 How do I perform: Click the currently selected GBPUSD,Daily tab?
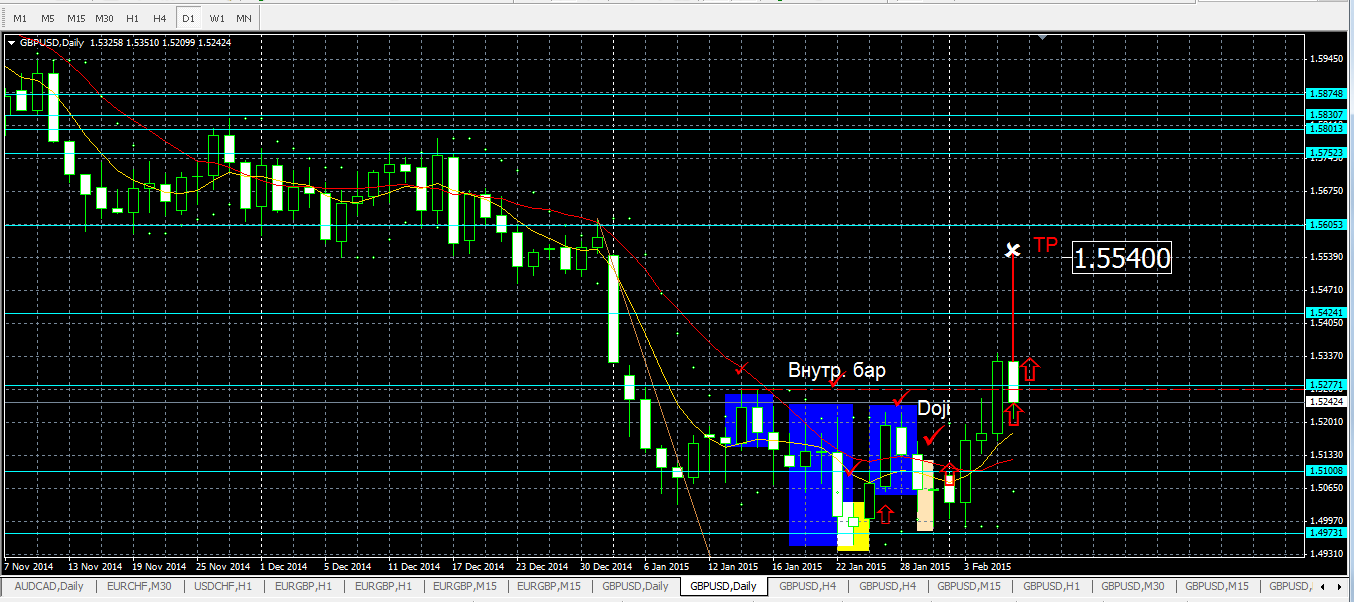[x=722, y=586]
